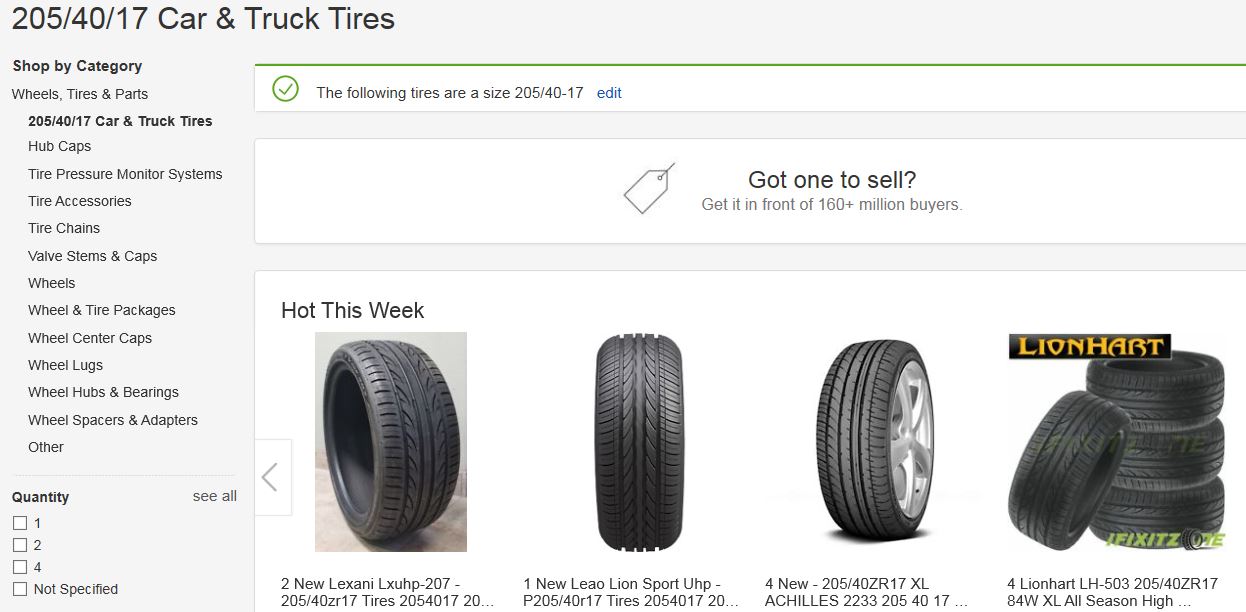Select Tire Pressure Monitor Systems category
The image size is (1246, 612).
[125, 174]
